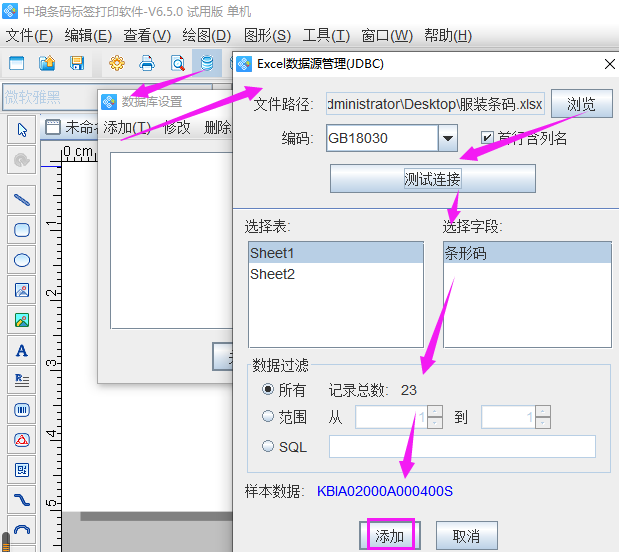619x552 pixels.
Task: Click the 从 range start spinner field
Action: [391, 417]
